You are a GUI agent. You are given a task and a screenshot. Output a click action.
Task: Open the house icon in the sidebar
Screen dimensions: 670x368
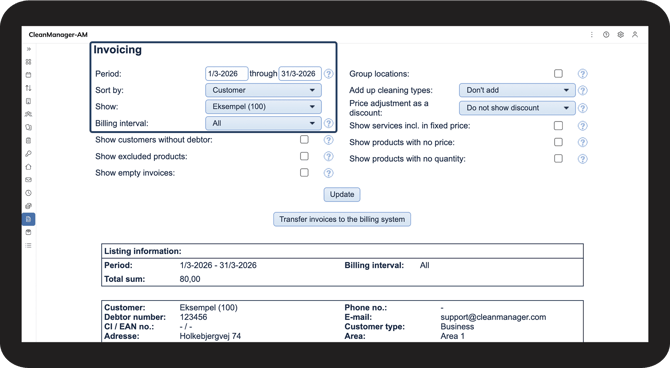(x=29, y=167)
